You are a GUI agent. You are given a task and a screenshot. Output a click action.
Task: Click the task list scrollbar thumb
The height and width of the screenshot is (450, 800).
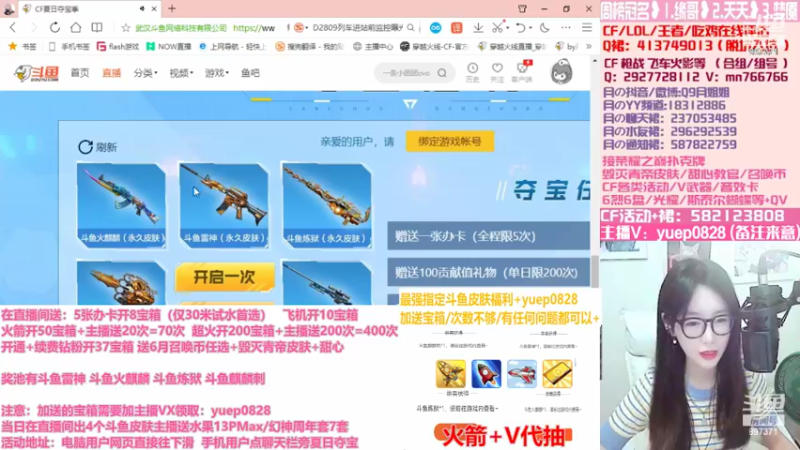point(594,270)
